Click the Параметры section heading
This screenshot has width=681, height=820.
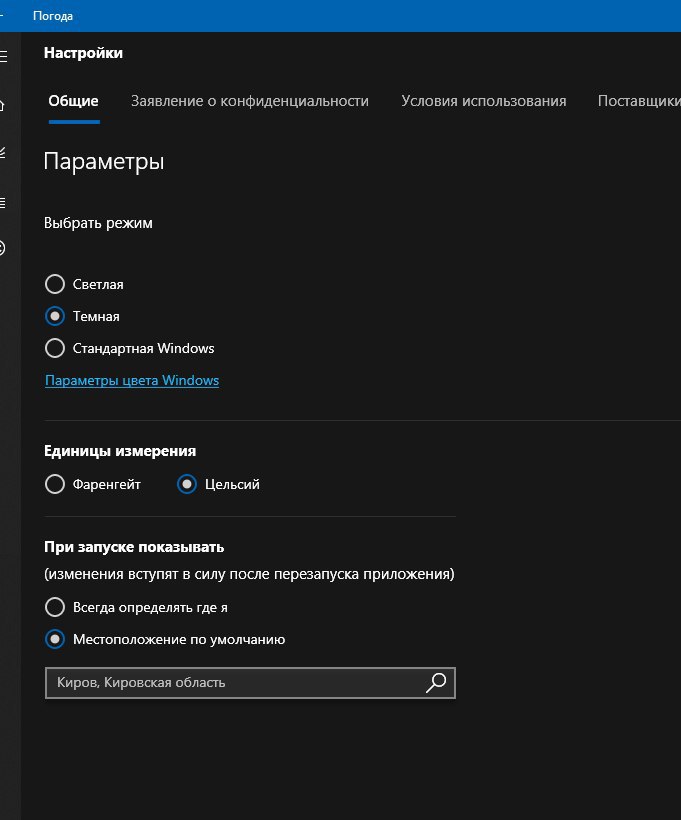coord(104,161)
